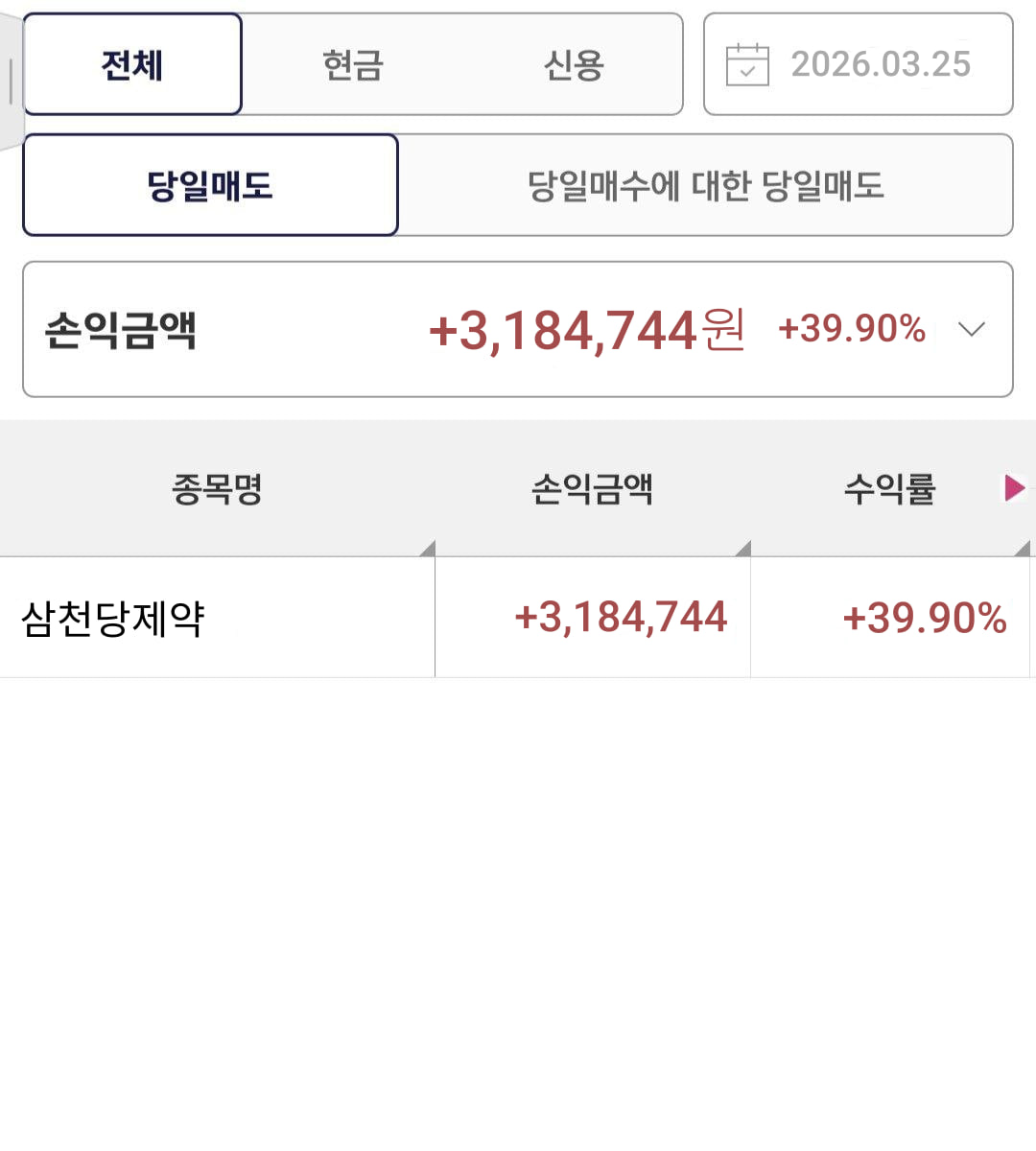The height and width of the screenshot is (1151, 1036).
Task: Click the sort triangle in the 수익률 header corner
Action: pos(1023,549)
